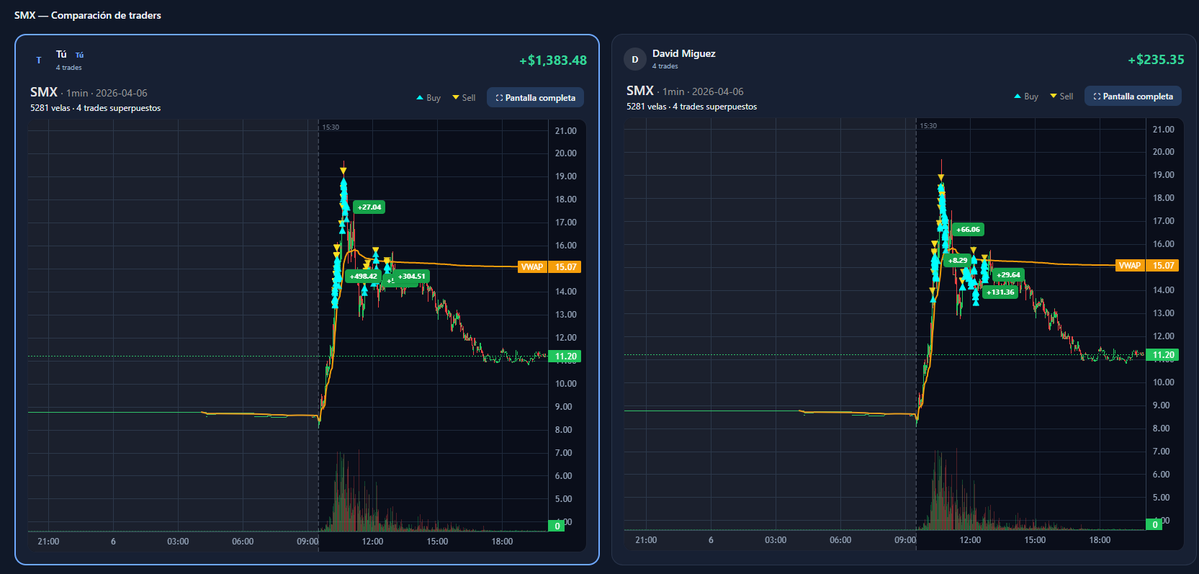
Task: Open Pantalla completa for David Miguez's chart
Action: pos(1133,97)
